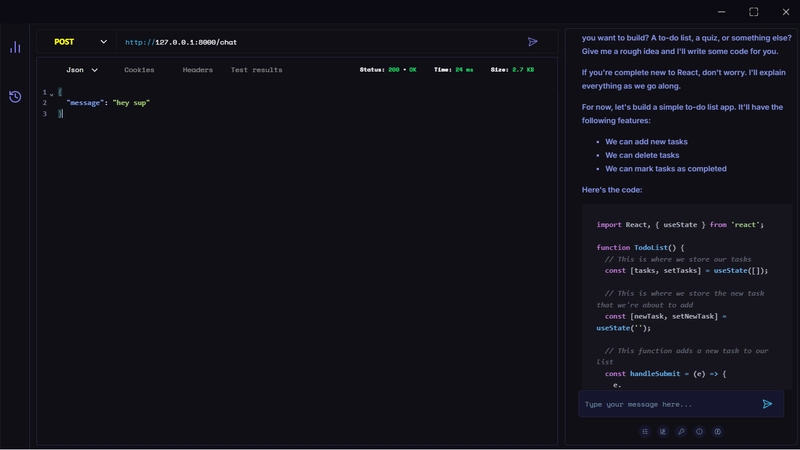
Task: Send the POST request with arrow icon
Action: pos(533,42)
